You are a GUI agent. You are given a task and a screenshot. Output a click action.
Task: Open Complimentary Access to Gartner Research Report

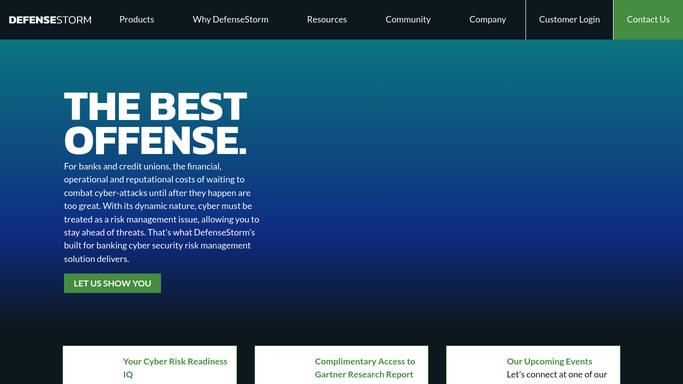(365, 368)
